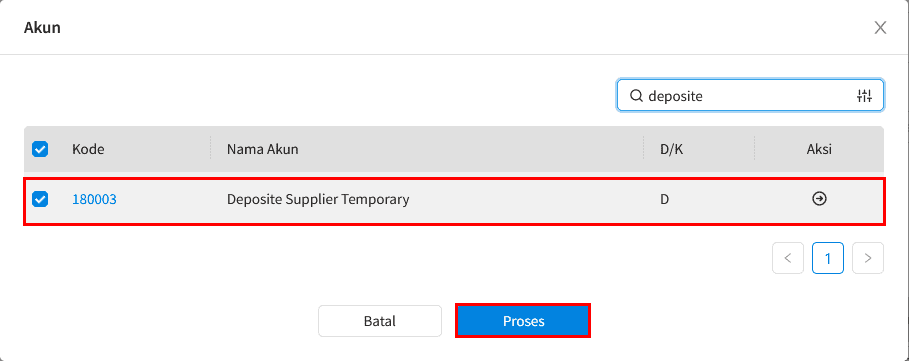
Task: Click the magnifier icon in search box
Action: (636, 96)
